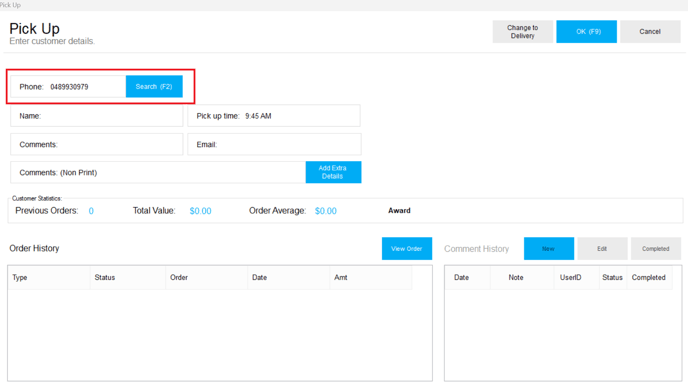Click the View Order button

[407, 248]
